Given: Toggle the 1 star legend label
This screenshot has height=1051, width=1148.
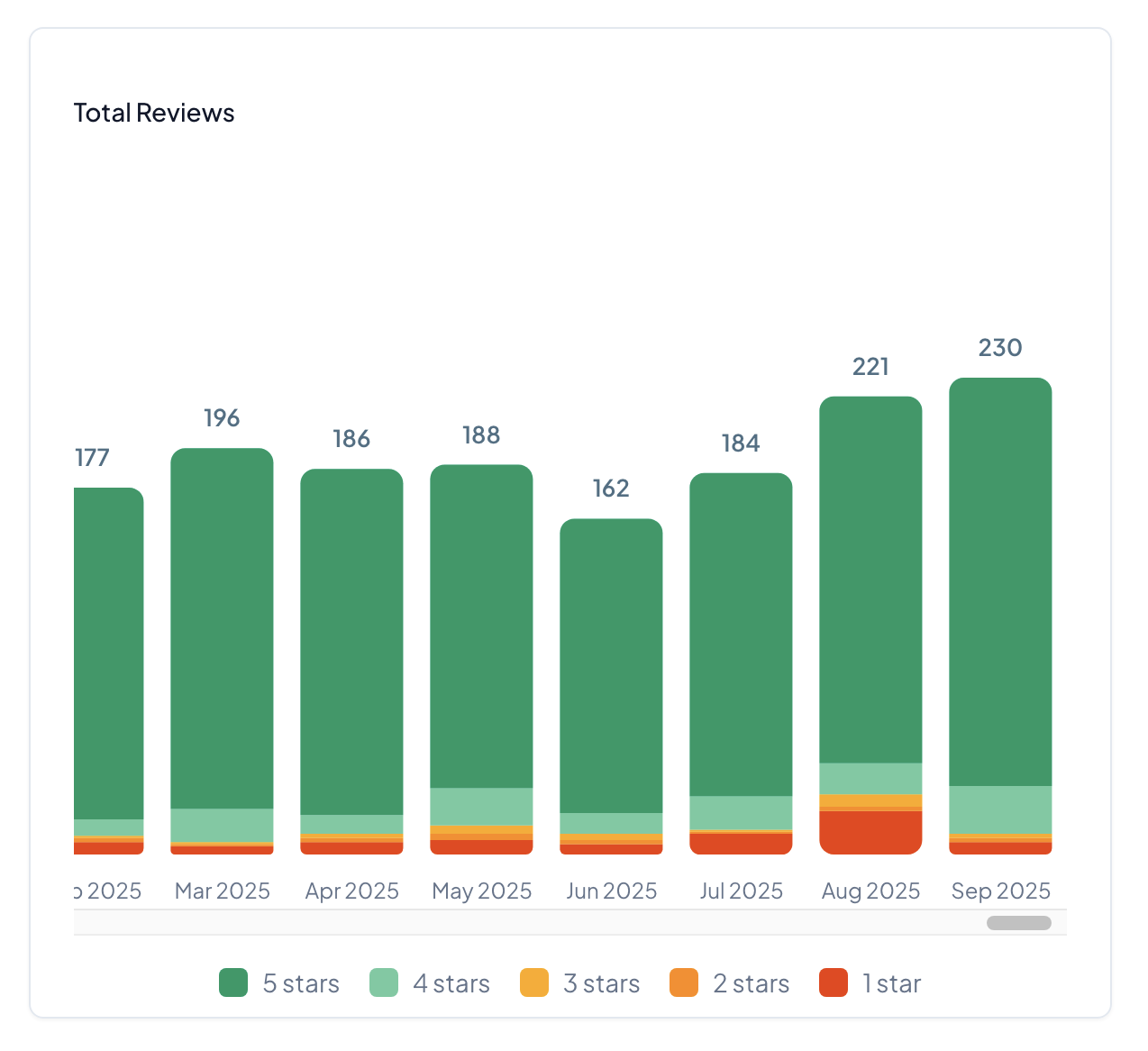Looking at the screenshot, I should coord(891,983).
